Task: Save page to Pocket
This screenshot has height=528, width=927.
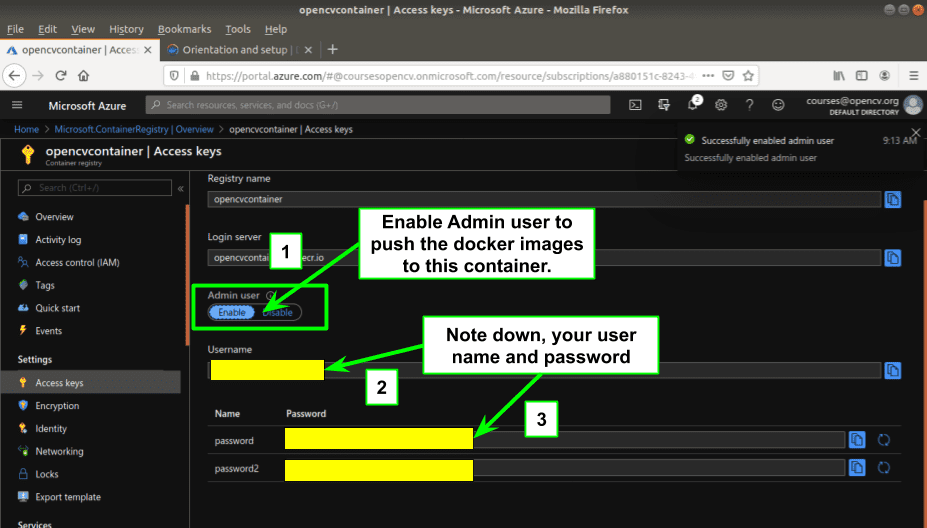Action: pos(728,76)
